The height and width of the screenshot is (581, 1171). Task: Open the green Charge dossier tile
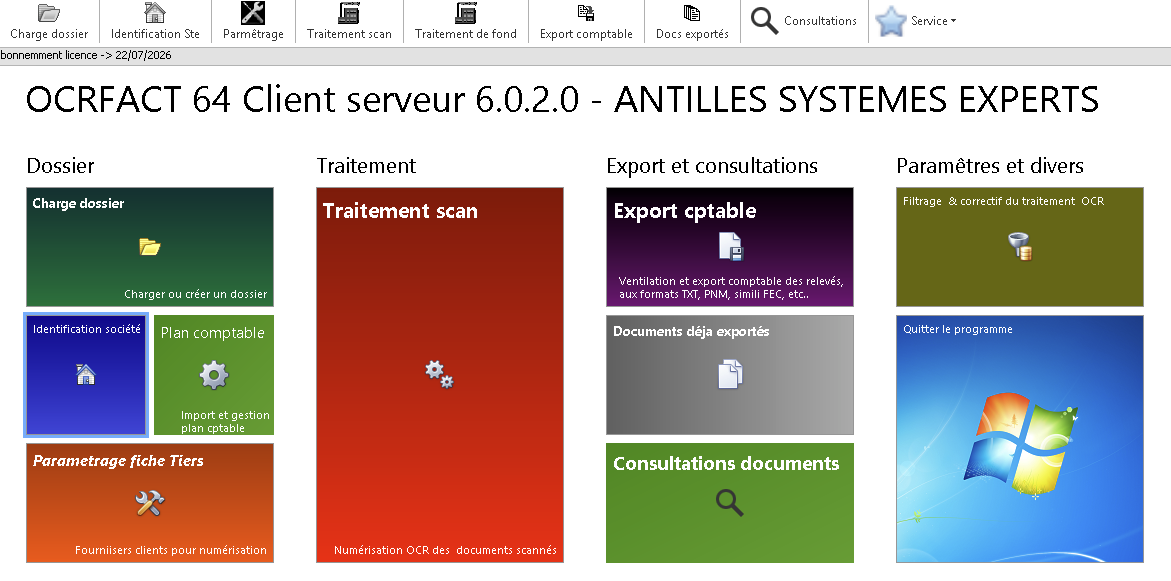pyautogui.click(x=149, y=247)
